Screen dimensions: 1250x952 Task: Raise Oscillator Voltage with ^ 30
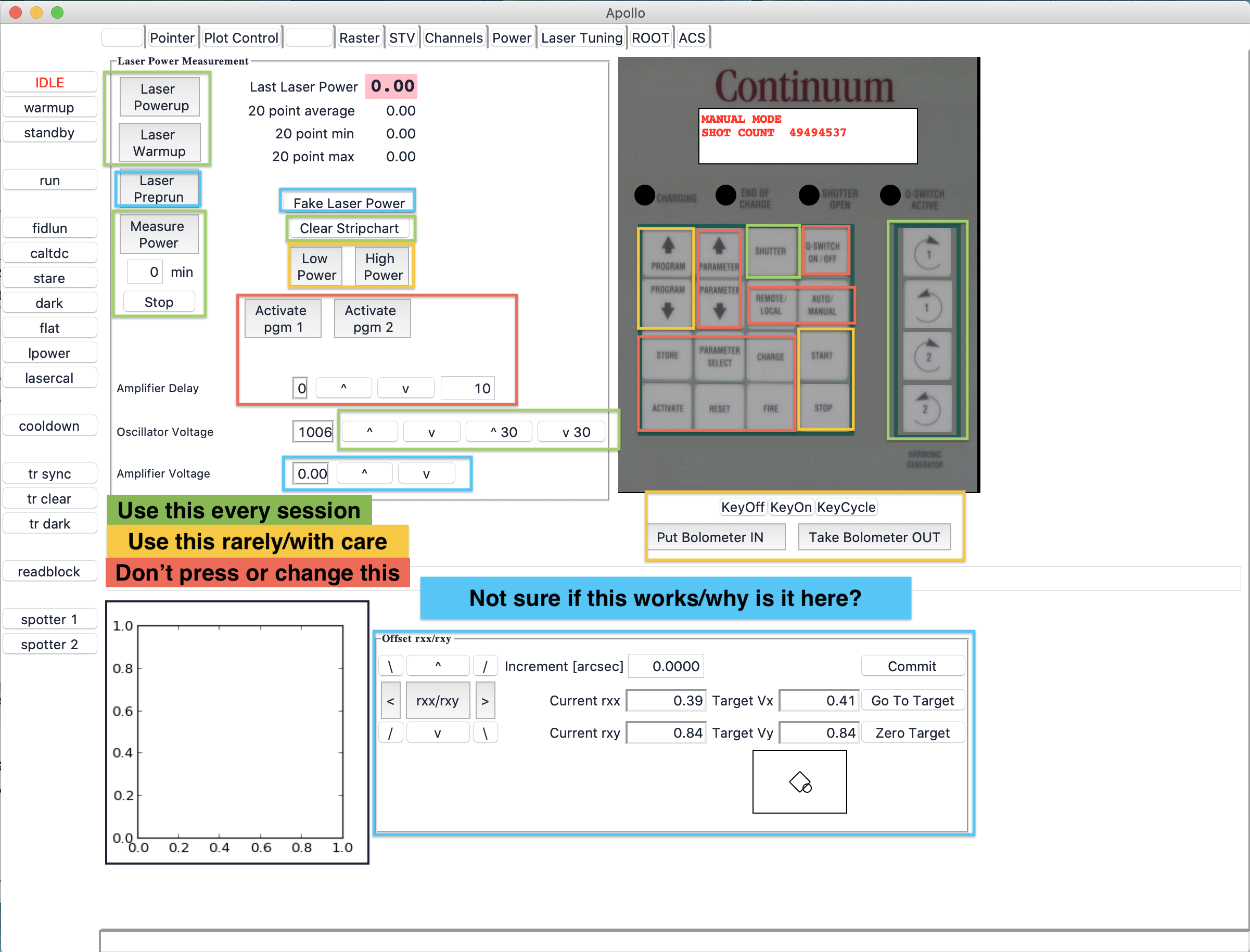tap(499, 432)
